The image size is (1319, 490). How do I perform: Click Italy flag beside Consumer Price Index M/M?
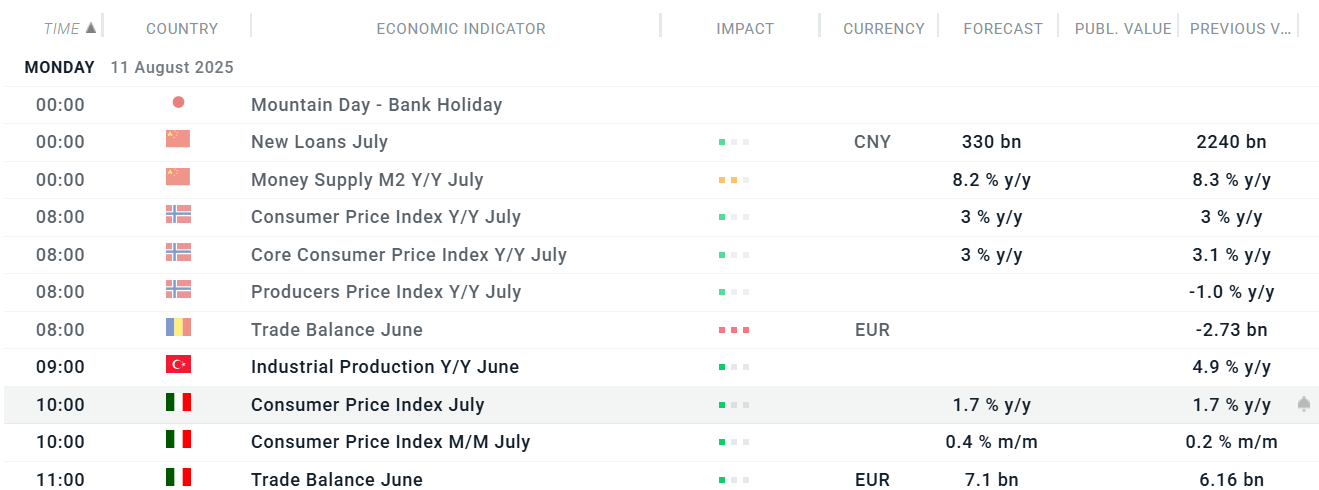tap(178, 440)
